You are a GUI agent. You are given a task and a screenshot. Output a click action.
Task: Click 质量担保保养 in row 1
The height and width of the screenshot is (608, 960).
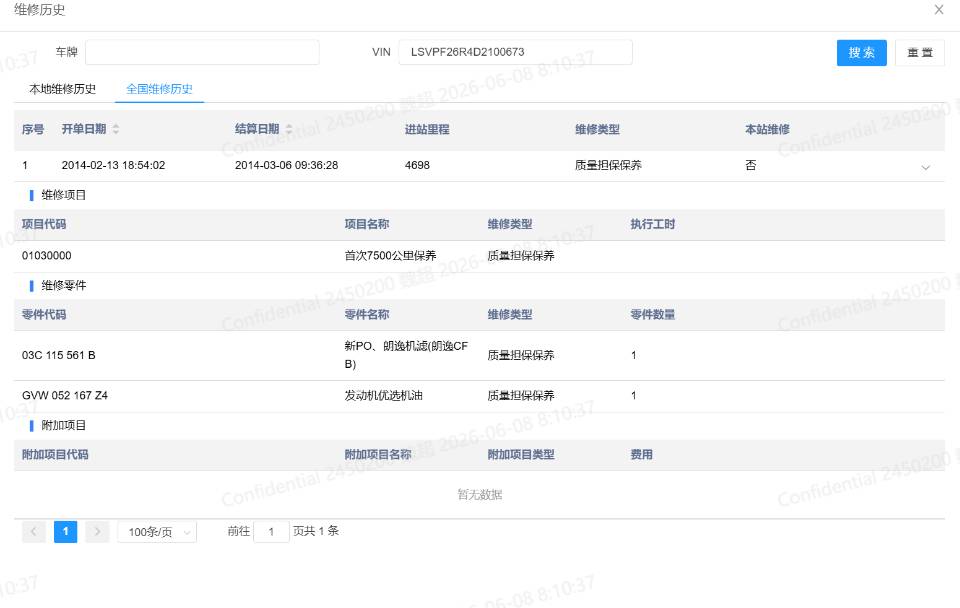pos(609,165)
